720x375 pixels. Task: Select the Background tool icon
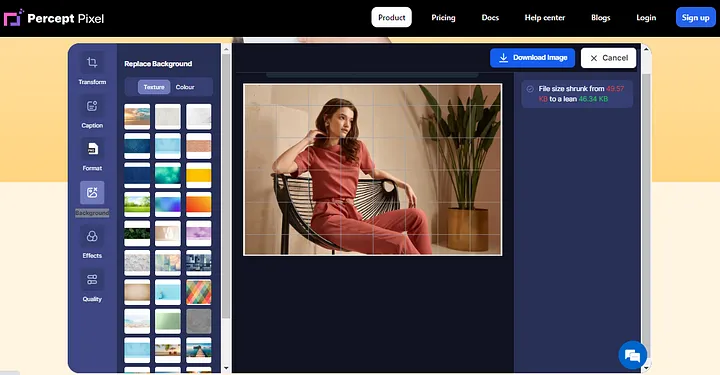click(92, 192)
